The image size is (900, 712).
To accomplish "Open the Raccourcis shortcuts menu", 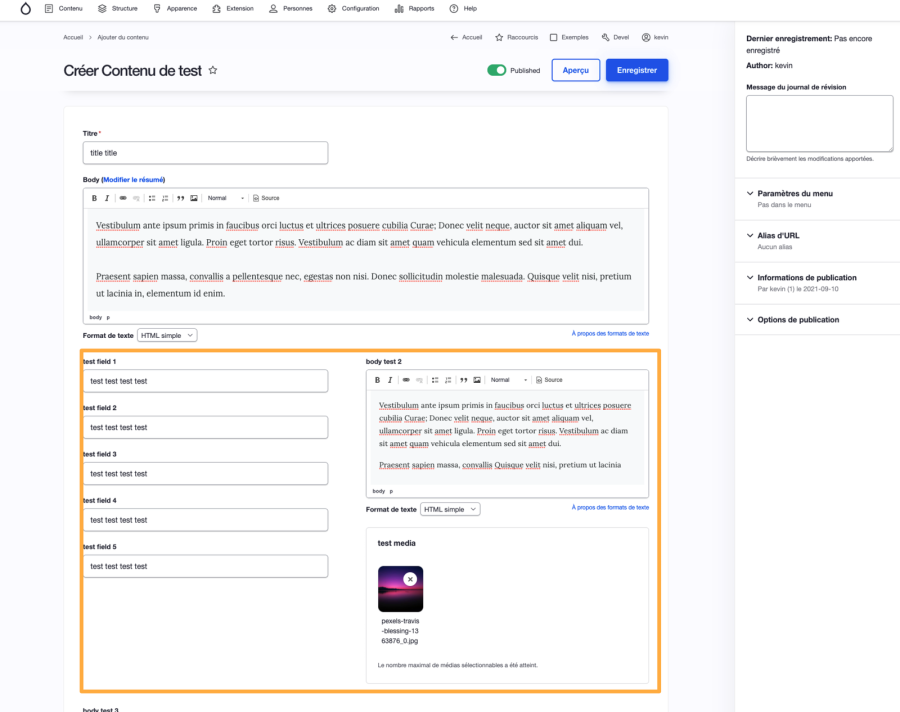I will [517, 37].
